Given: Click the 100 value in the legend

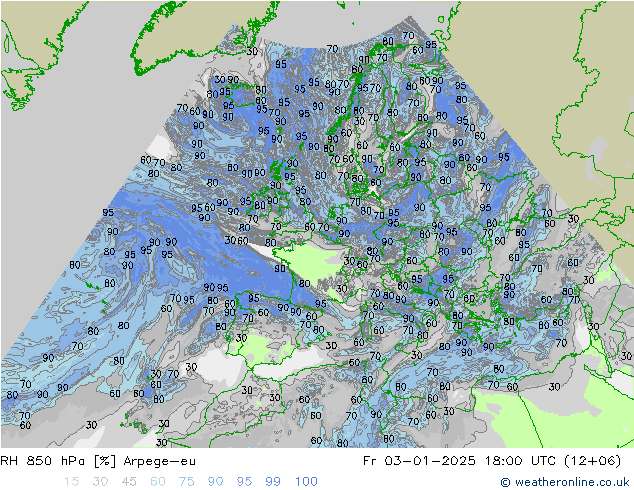Looking at the screenshot, I should click(306, 482).
